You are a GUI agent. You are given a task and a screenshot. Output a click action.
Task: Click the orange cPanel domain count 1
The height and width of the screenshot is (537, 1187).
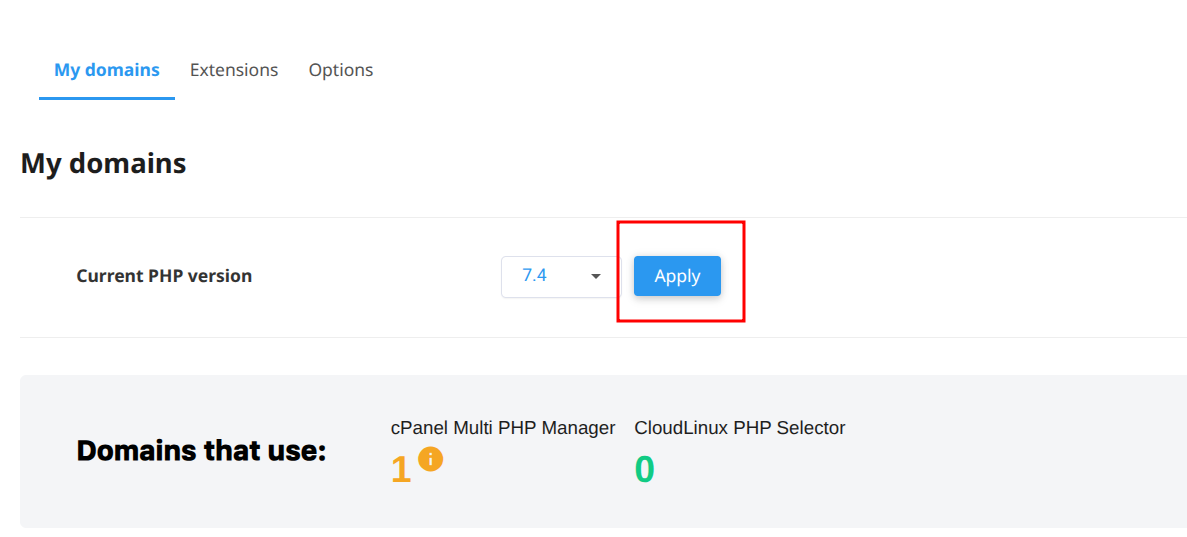pos(400,469)
